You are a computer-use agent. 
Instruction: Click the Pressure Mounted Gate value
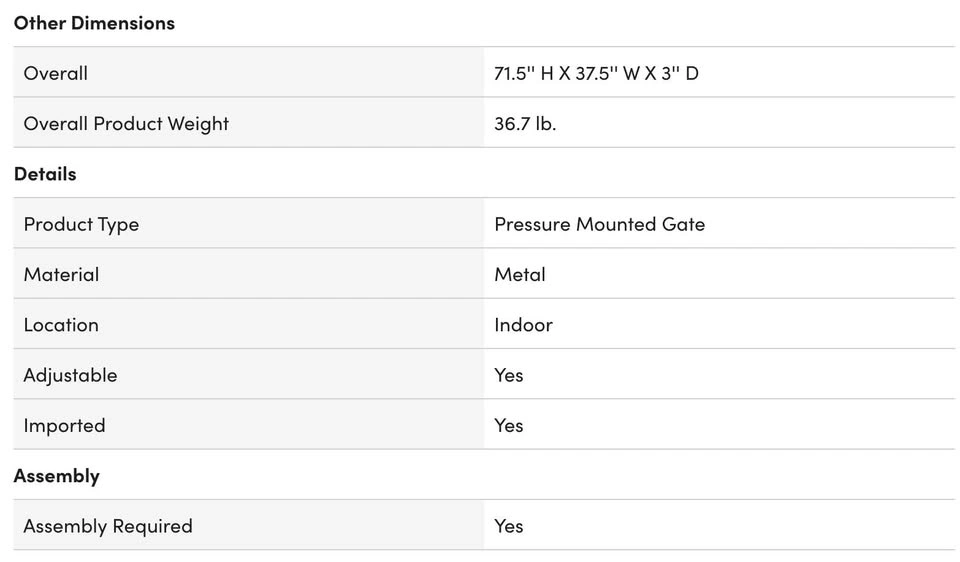coord(599,224)
